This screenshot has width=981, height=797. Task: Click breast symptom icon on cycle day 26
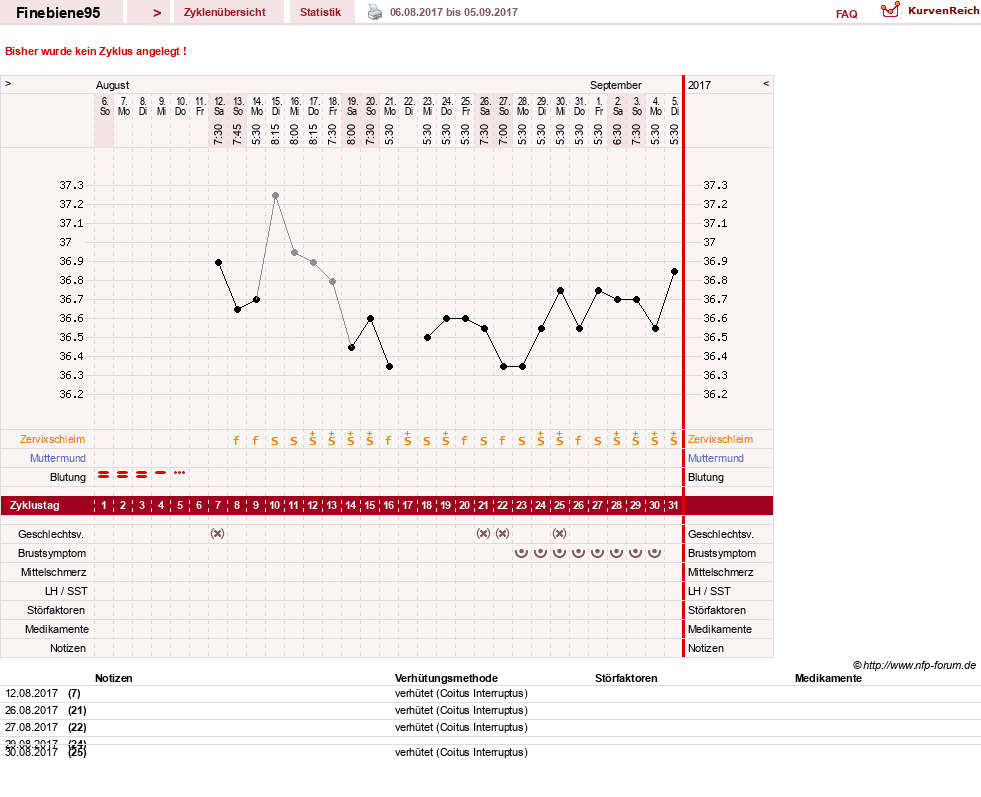(x=579, y=552)
